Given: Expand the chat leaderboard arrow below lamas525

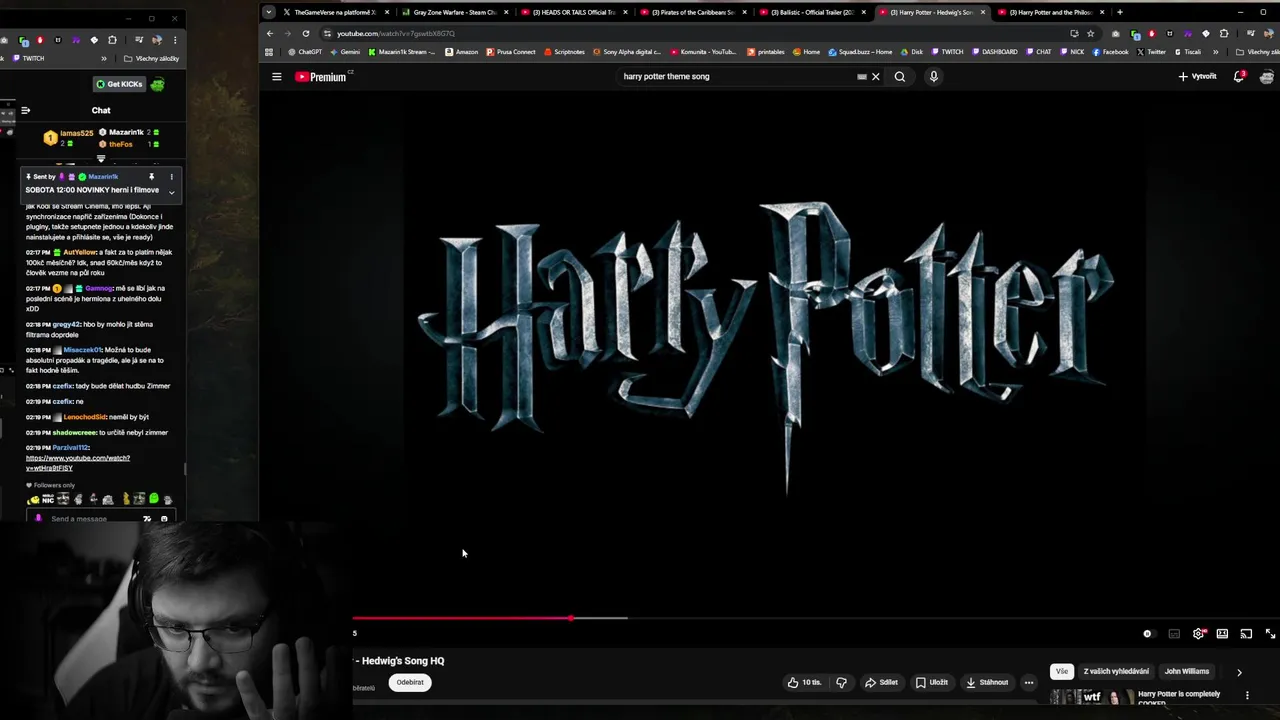Looking at the screenshot, I should 101,158.
